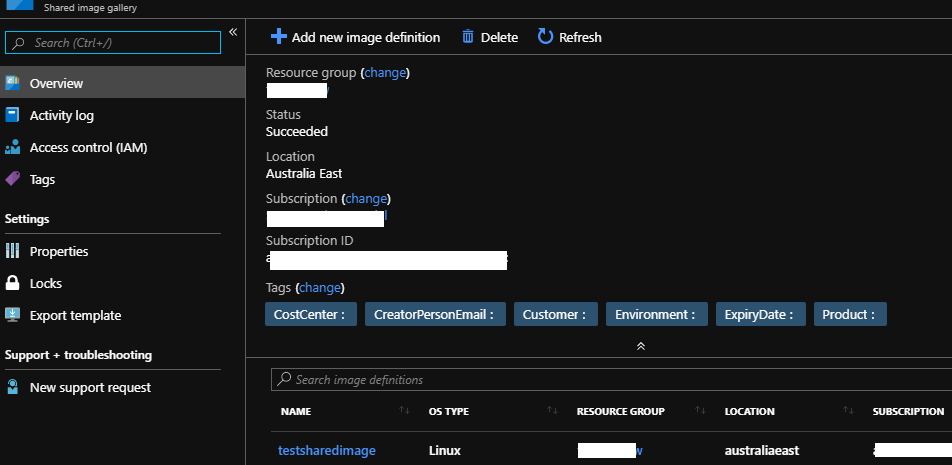The height and width of the screenshot is (465, 952).
Task: Click Add new image definition
Action: 356,37
